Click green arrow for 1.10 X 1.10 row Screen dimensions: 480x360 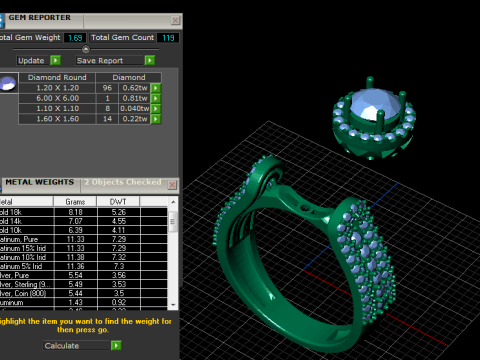click(x=156, y=109)
